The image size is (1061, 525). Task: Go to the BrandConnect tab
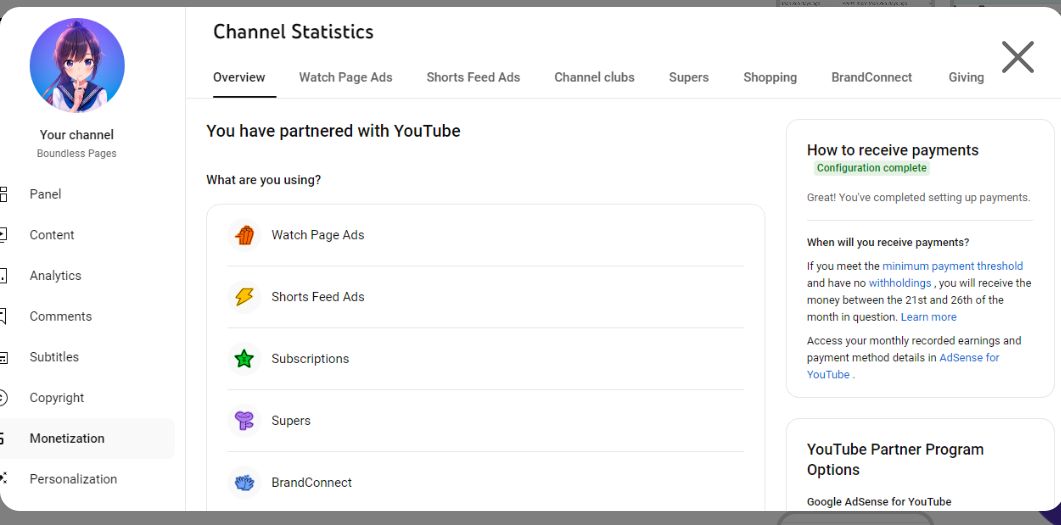click(872, 77)
